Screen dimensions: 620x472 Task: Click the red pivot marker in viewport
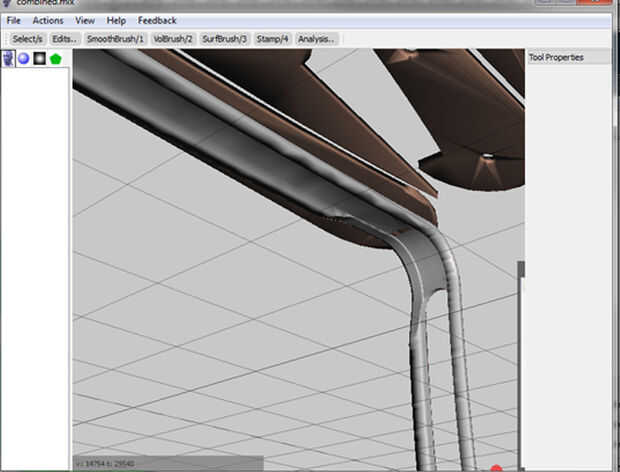(x=496, y=468)
